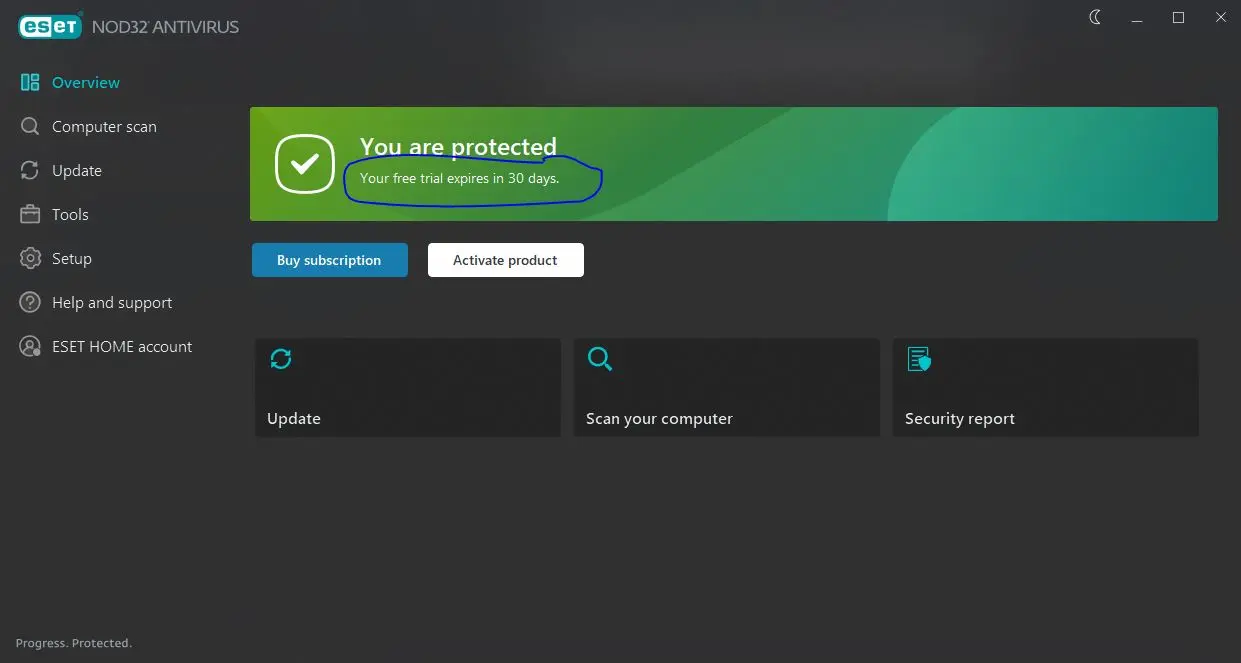Click the Buy subscription button
The height and width of the screenshot is (663, 1241).
point(330,260)
